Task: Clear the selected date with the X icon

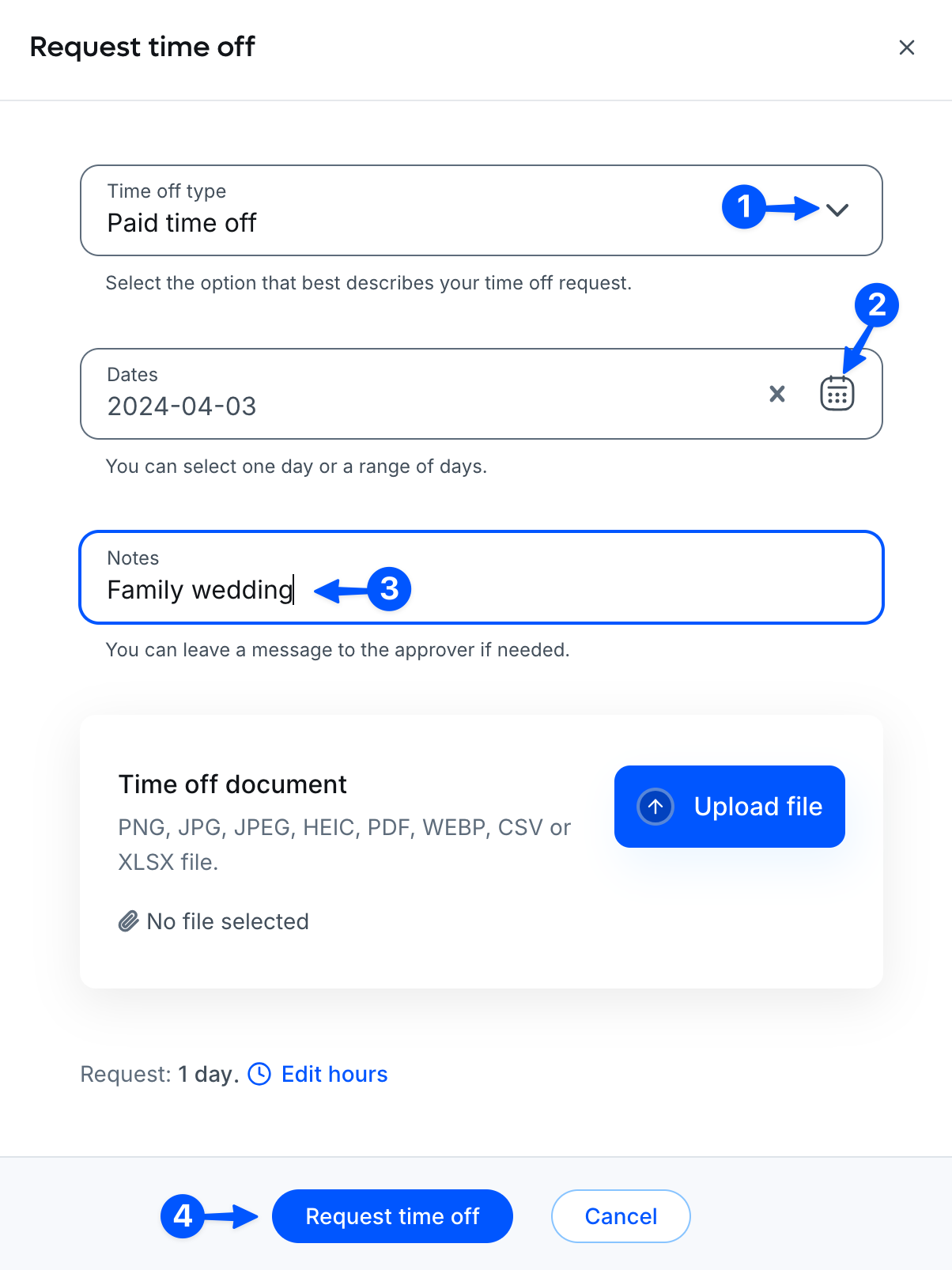Action: coord(777,393)
